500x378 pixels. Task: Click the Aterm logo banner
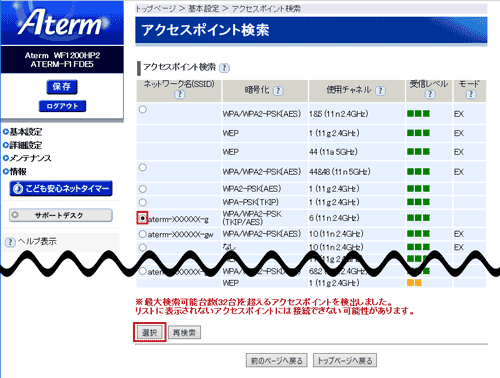(62, 23)
